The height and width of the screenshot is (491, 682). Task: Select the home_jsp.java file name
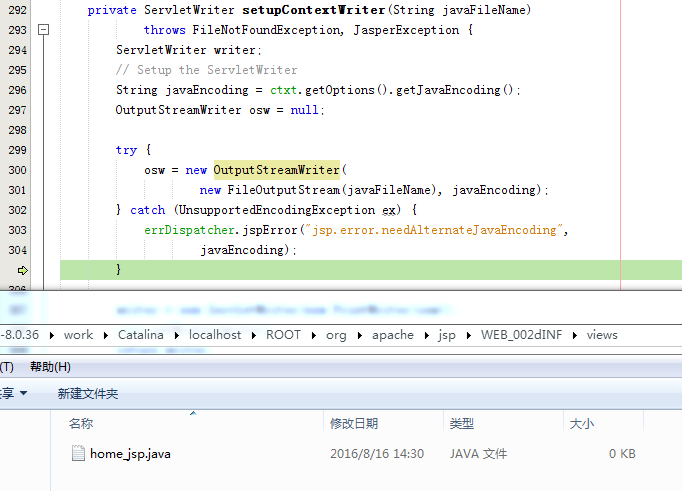[x=130, y=454]
